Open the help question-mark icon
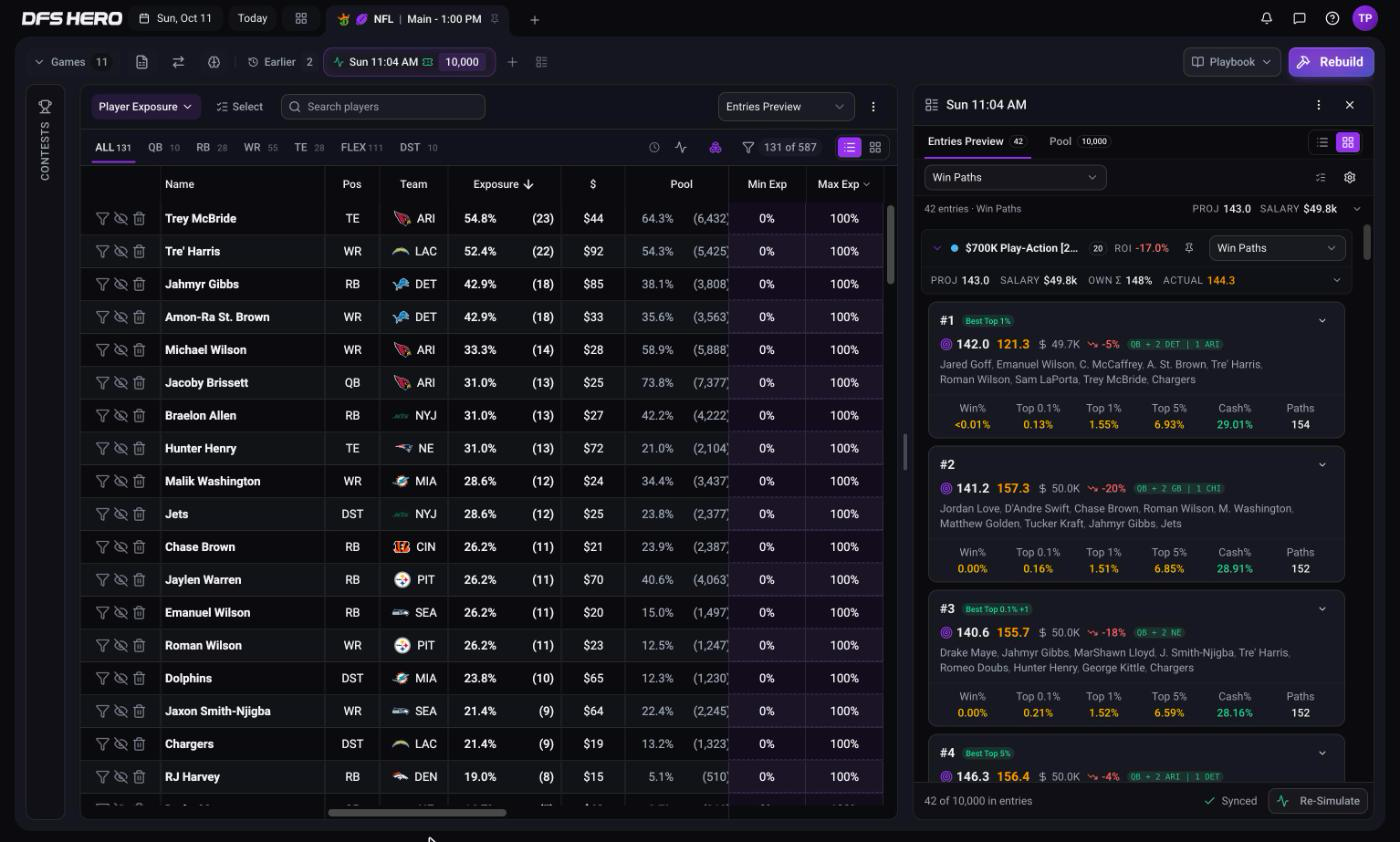 pos(1332,18)
